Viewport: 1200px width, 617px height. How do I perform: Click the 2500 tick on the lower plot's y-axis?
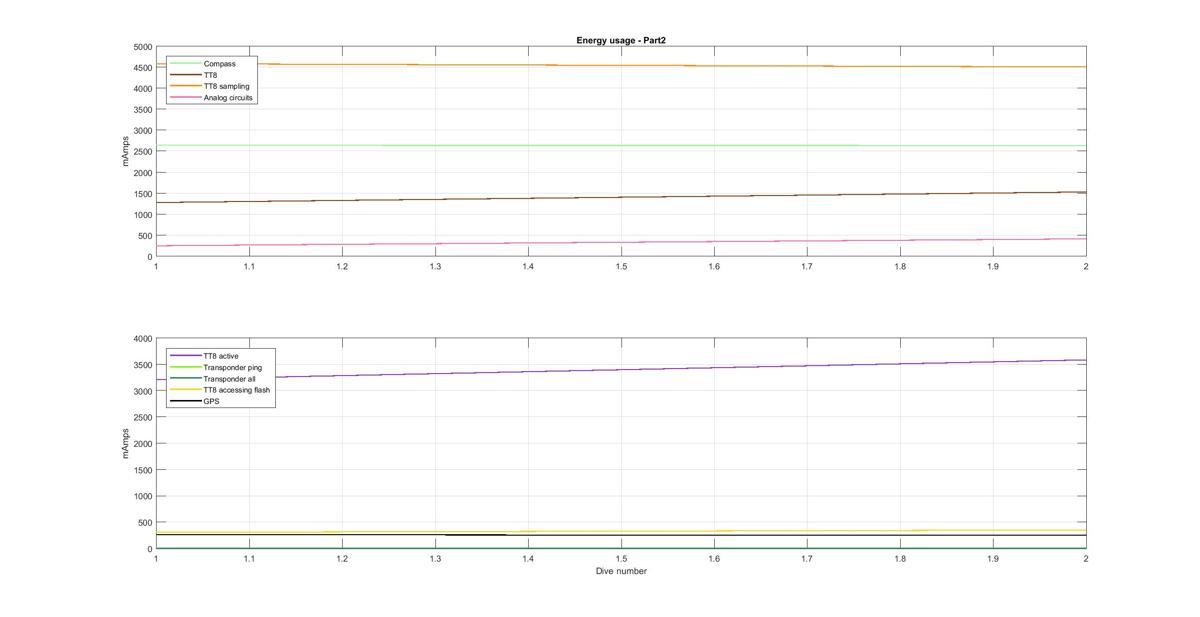(x=142, y=417)
